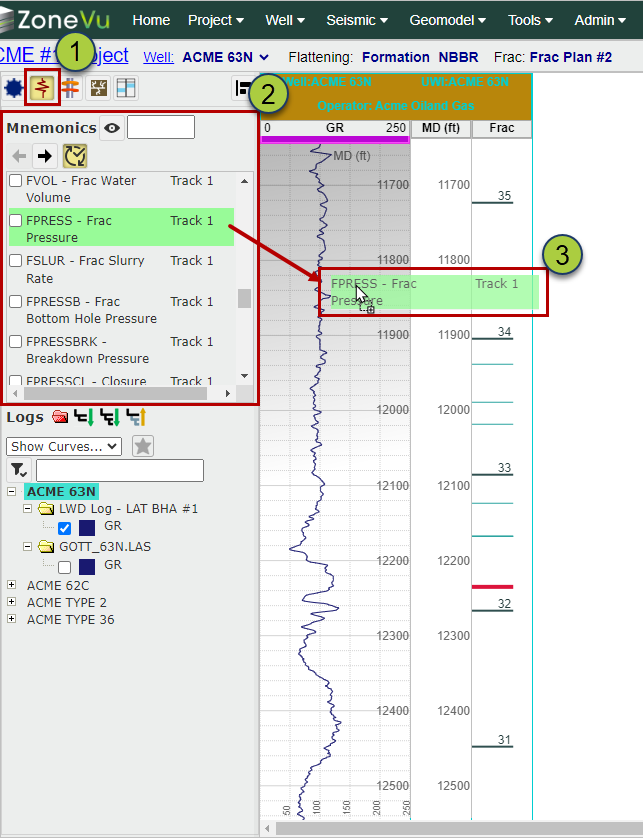
Task: Click the black forward arrow in Mnemonics
Action: [x=45, y=156]
